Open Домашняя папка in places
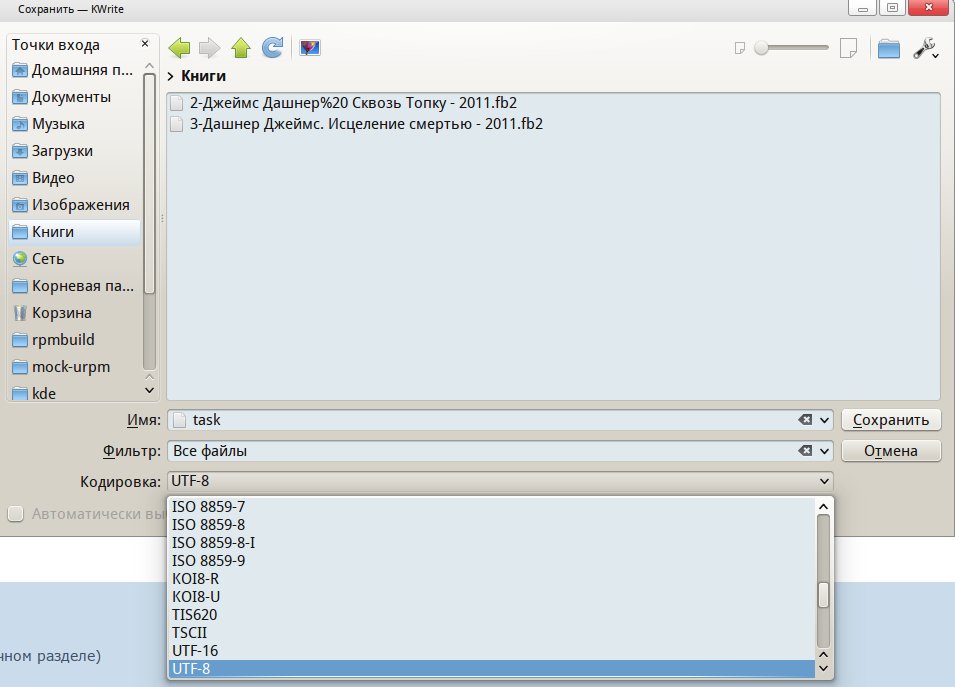This screenshot has height=687, width=955. (73, 70)
